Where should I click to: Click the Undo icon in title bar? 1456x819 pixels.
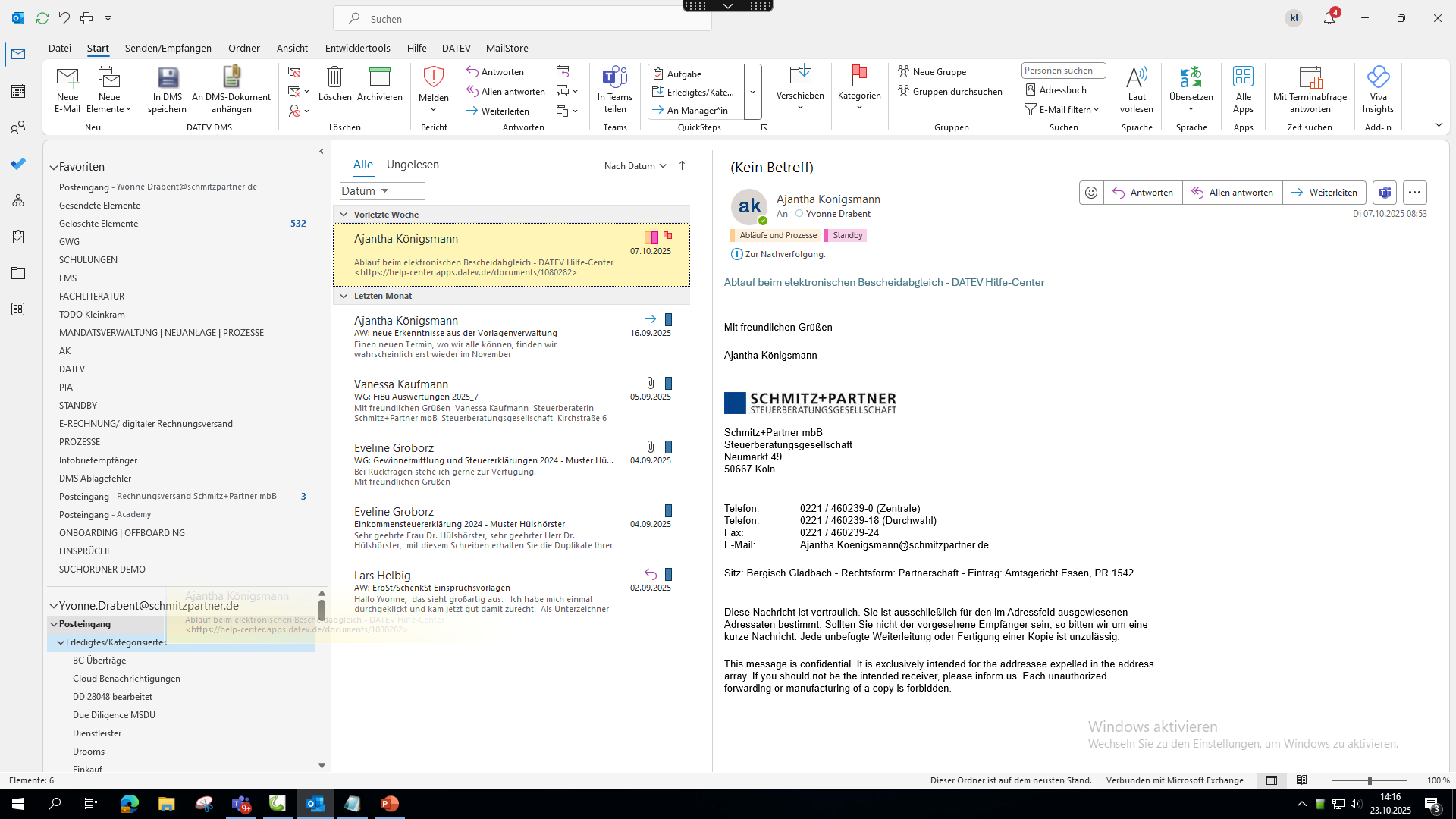click(x=64, y=17)
